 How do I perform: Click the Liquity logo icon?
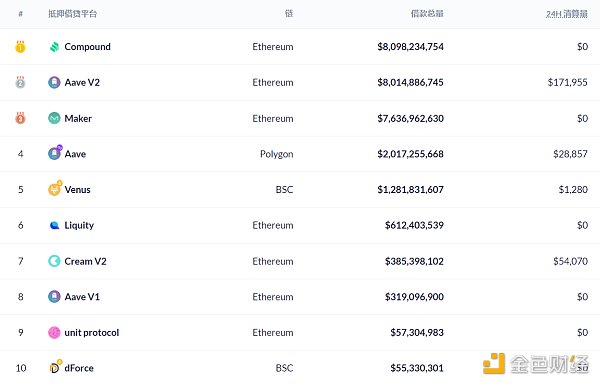pos(54,225)
